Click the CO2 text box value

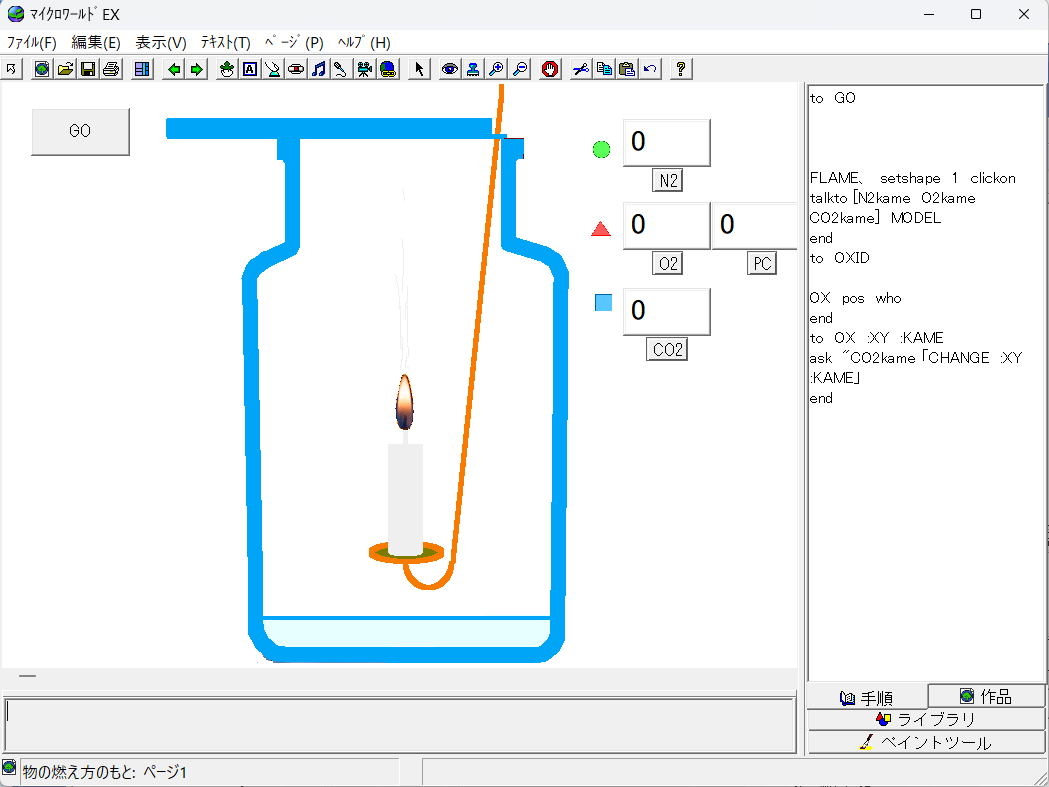tap(666, 311)
